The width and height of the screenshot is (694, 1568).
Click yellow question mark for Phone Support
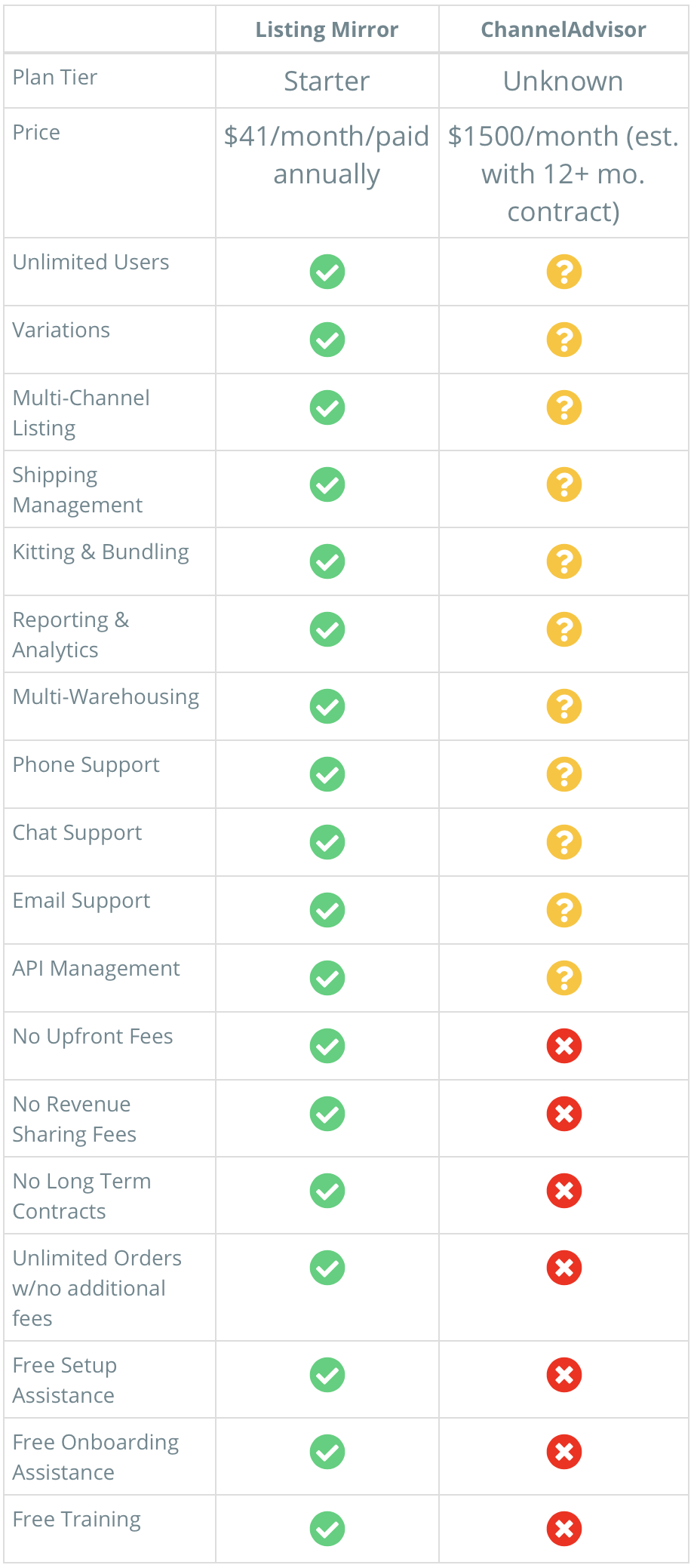[x=564, y=774]
